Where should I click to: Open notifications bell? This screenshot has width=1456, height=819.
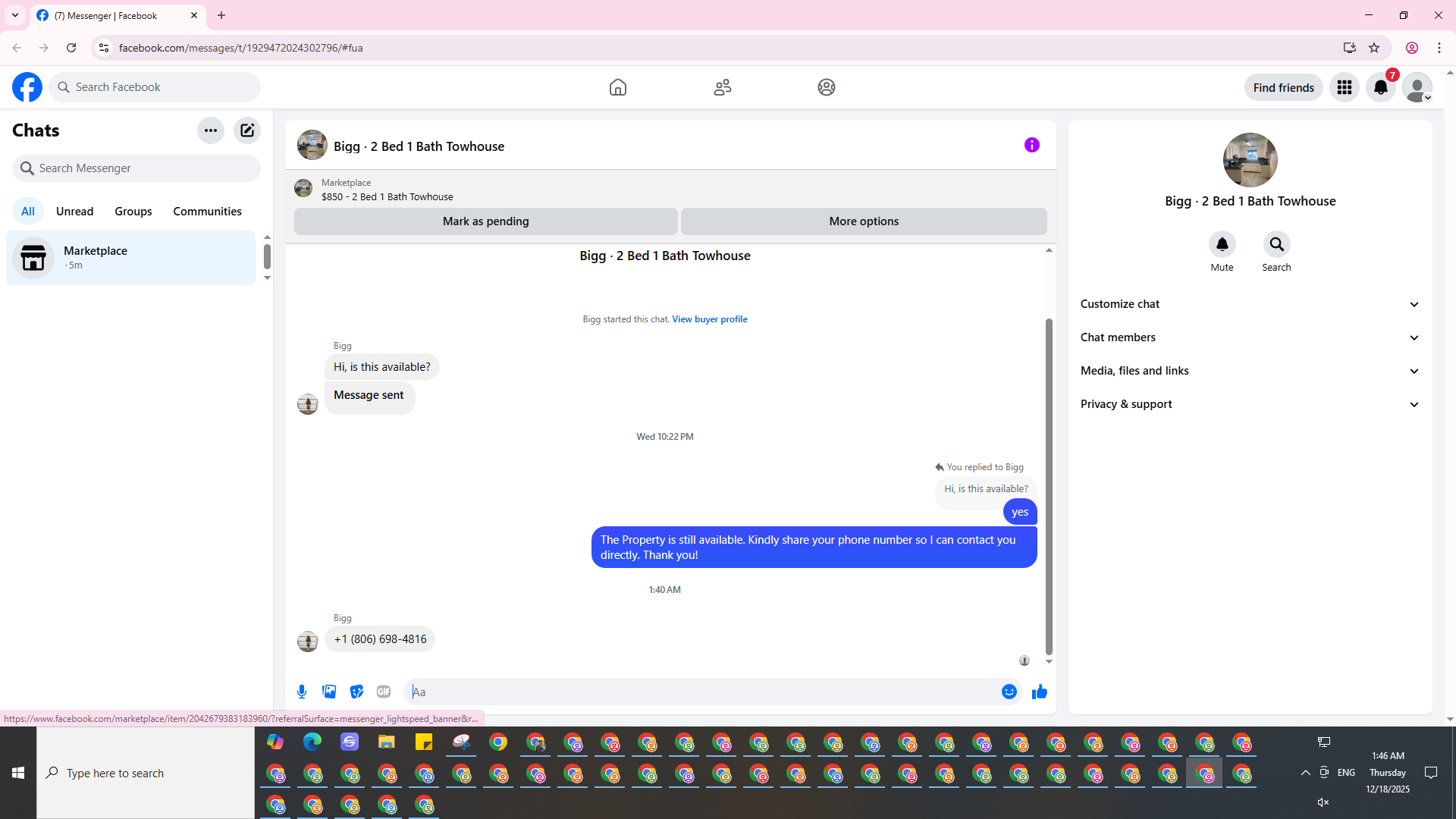[1380, 87]
